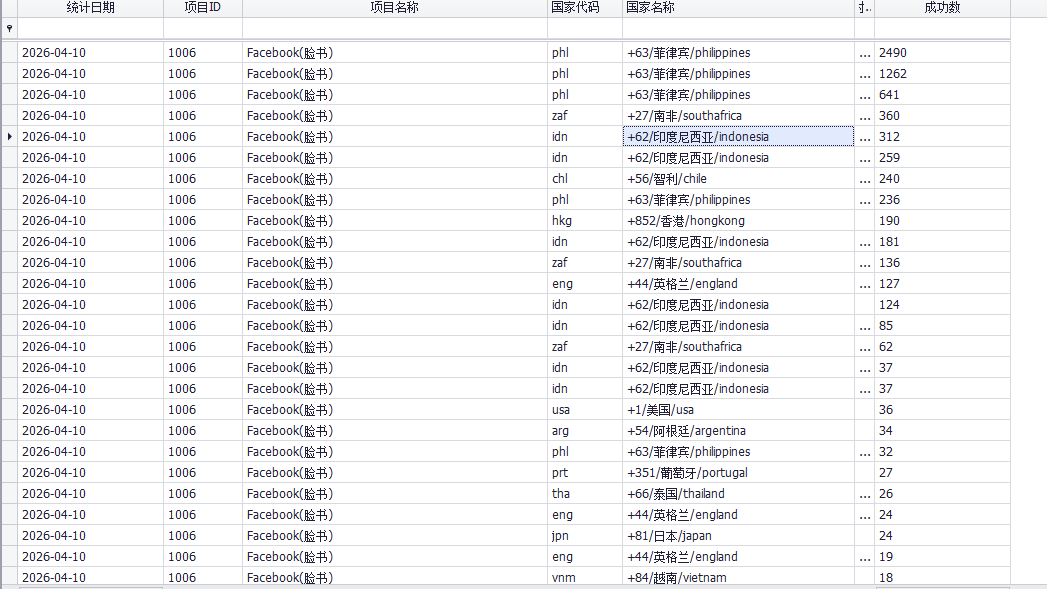Select the vnm country code cell
This screenshot has width=1047, height=589.
click(585, 578)
